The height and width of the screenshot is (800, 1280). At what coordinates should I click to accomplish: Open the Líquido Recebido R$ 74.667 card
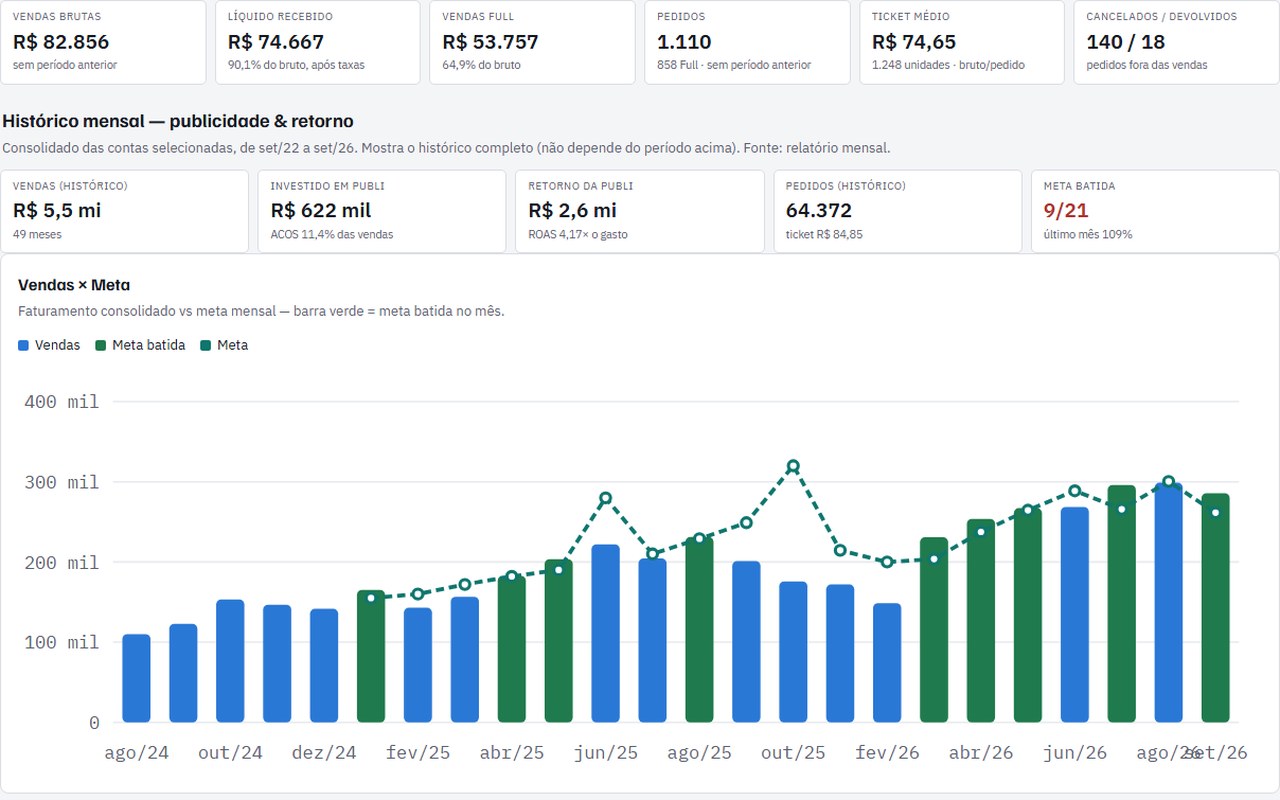(317, 42)
